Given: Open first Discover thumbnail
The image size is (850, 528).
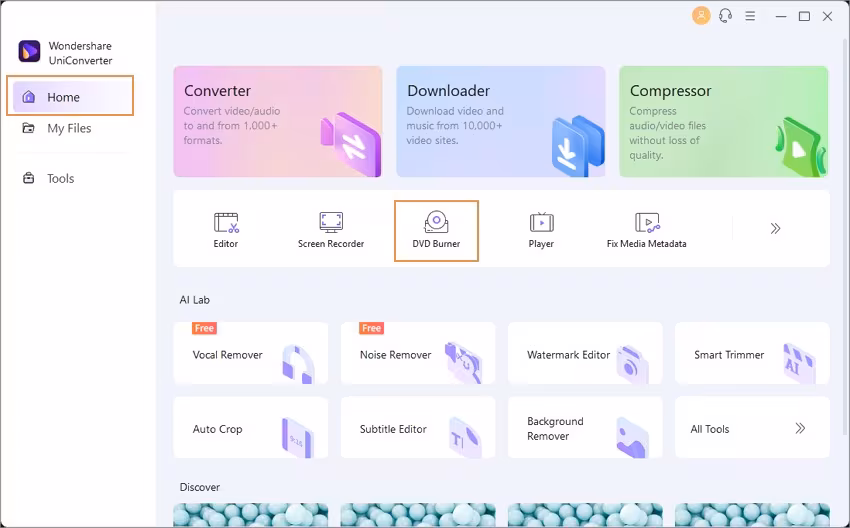Looking at the screenshot, I should (x=250, y=515).
